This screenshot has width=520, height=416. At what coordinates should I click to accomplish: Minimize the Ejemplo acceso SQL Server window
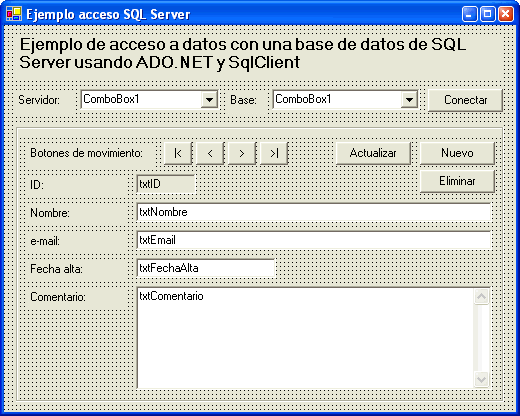tap(469, 14)
